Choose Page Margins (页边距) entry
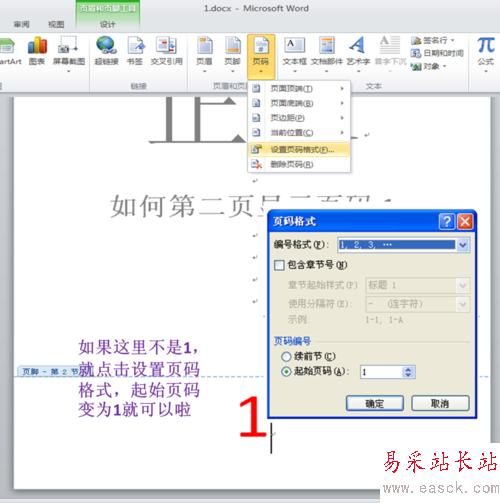The image size is (500, 503). 299,118
